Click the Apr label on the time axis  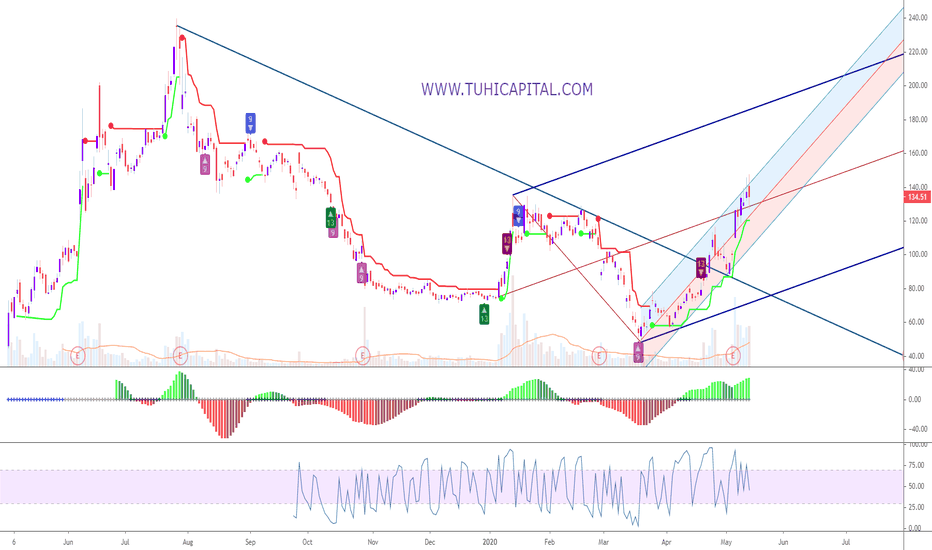point(666,542)
